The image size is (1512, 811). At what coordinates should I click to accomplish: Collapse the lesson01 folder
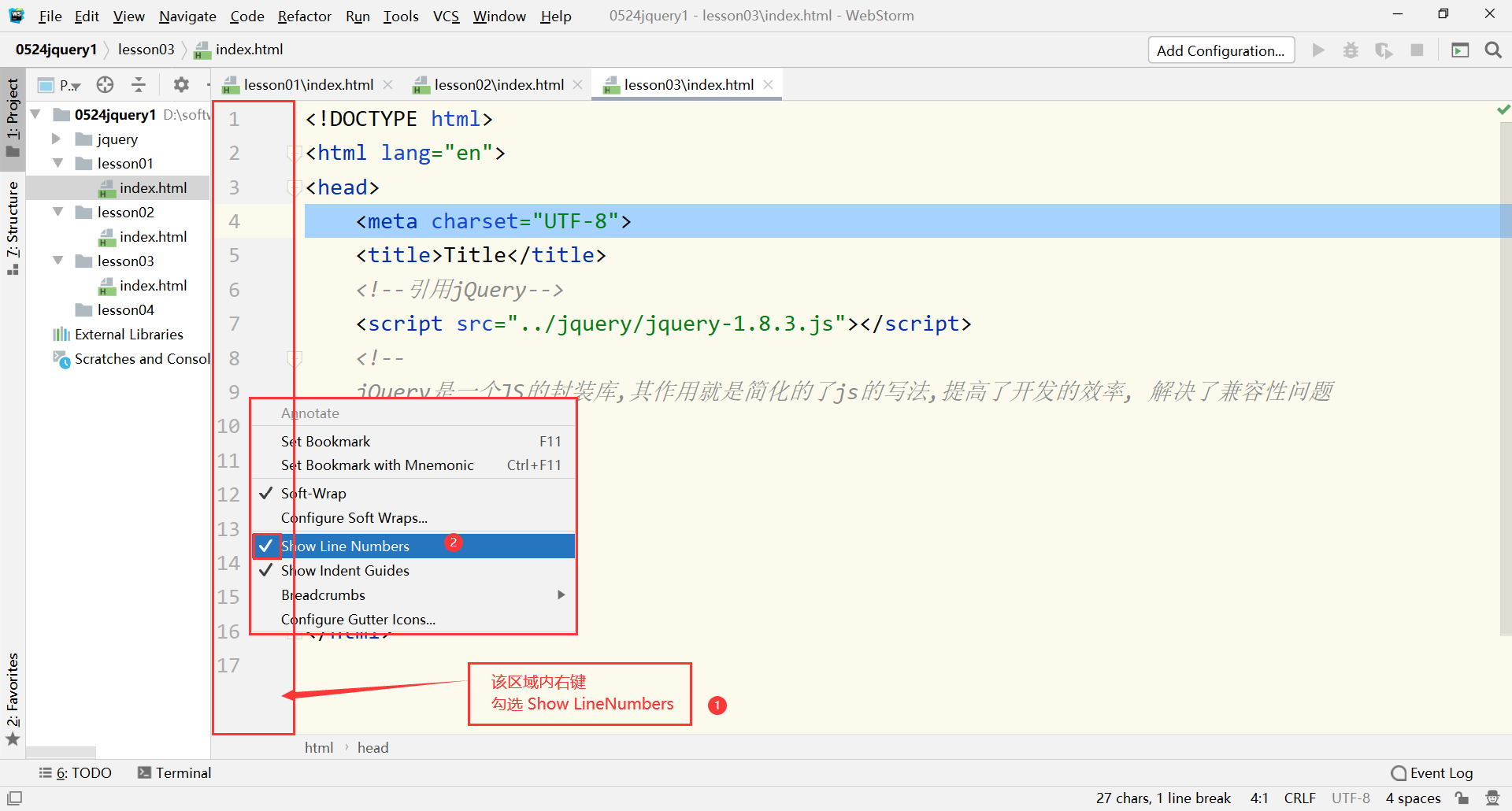pos(57,163)
